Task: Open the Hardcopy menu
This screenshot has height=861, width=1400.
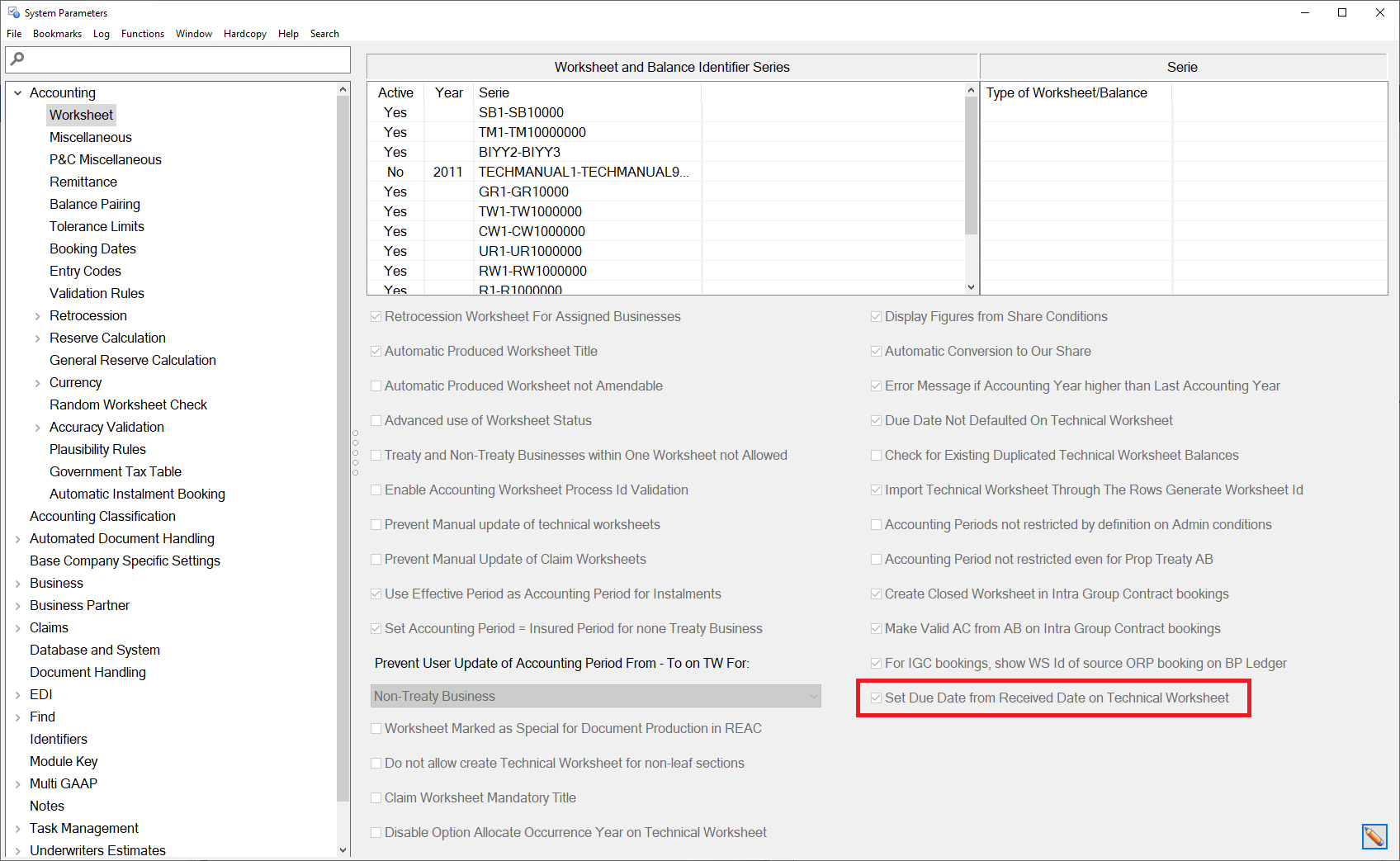Action: coord(244,34)
